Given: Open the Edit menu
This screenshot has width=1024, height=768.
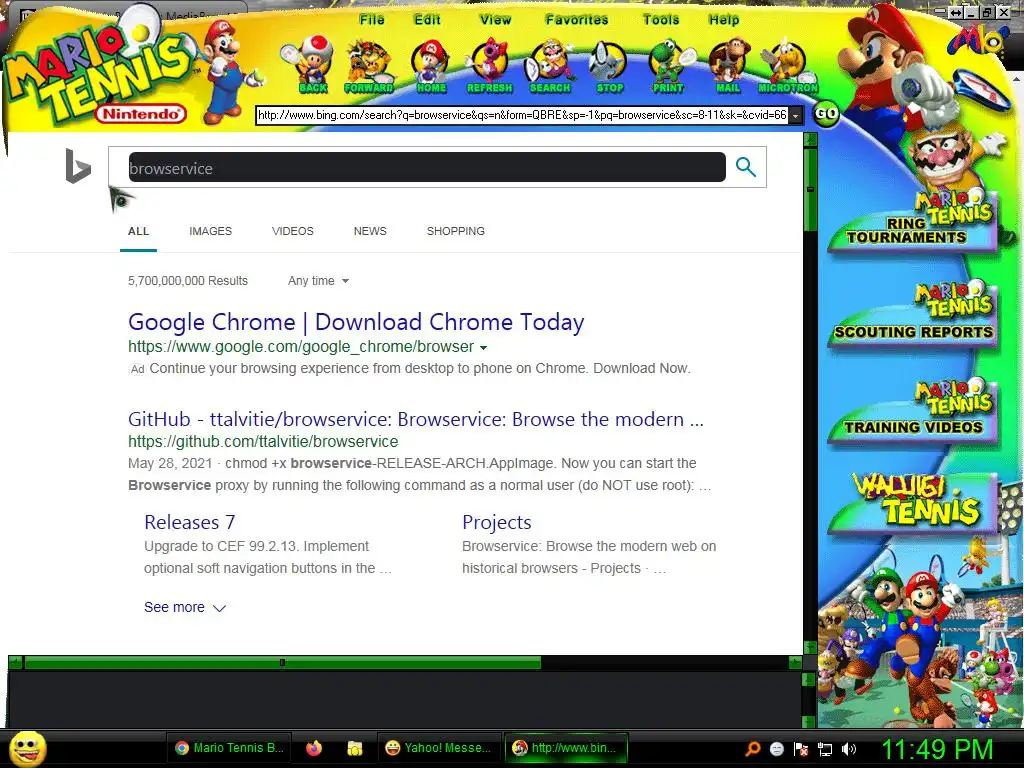Looking at the screenshot, I should click(427, 20).
